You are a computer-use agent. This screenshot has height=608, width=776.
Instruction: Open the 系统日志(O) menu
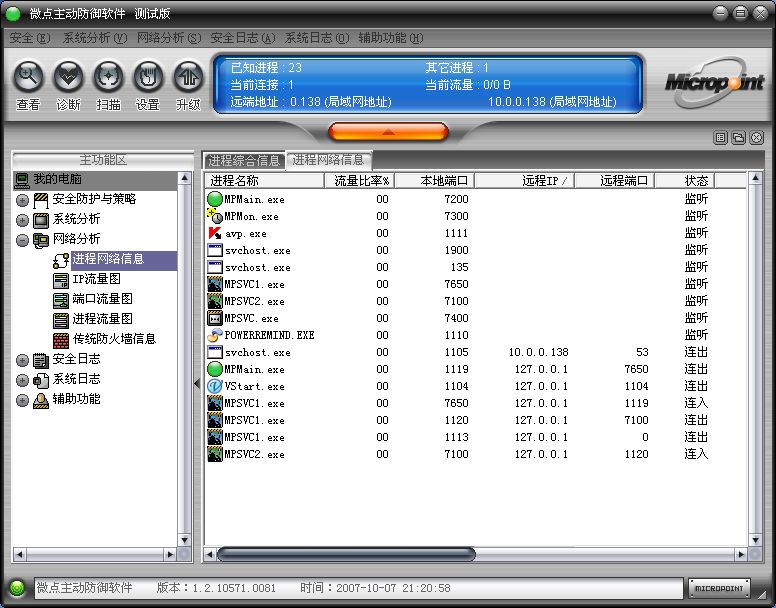tap(317, 38)
